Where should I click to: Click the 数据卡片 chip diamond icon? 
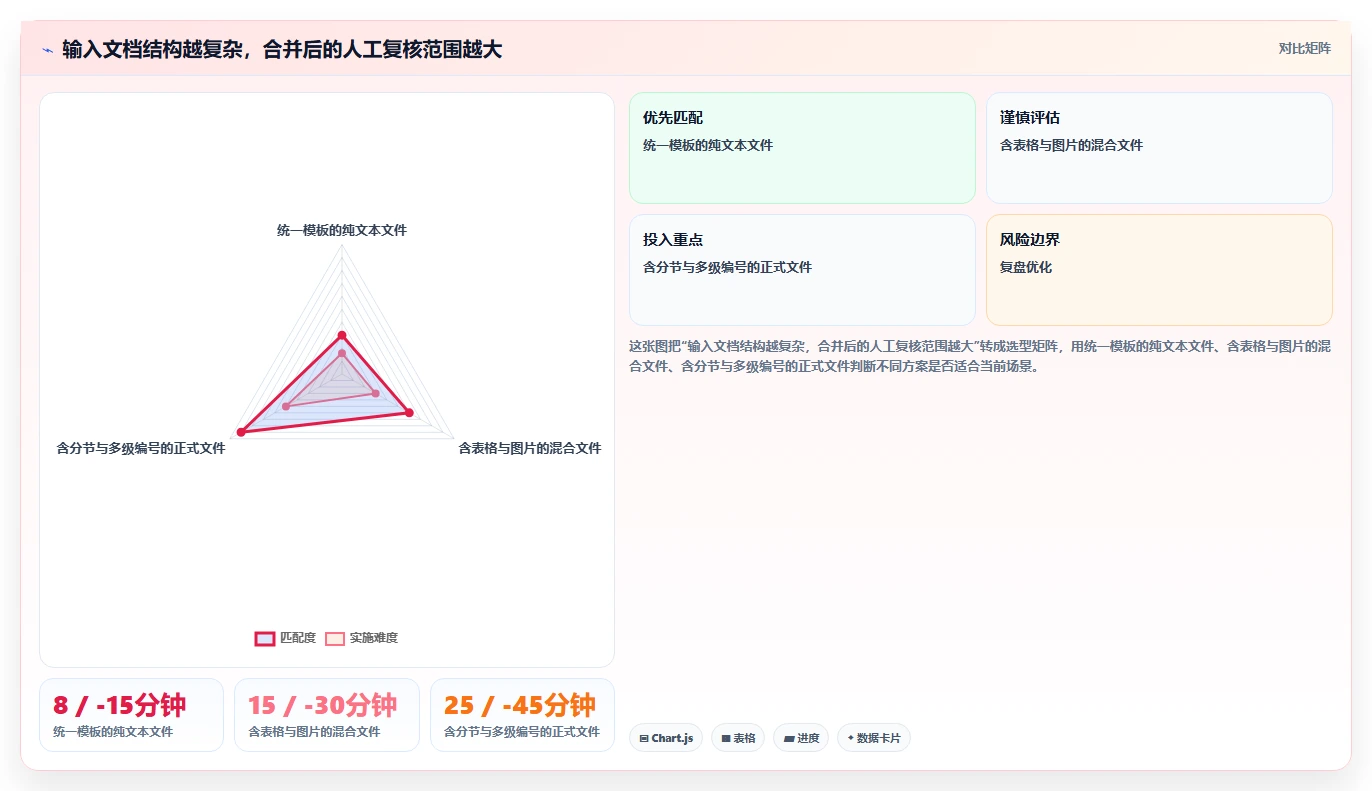pyautogui.click(x=851, y=739)
